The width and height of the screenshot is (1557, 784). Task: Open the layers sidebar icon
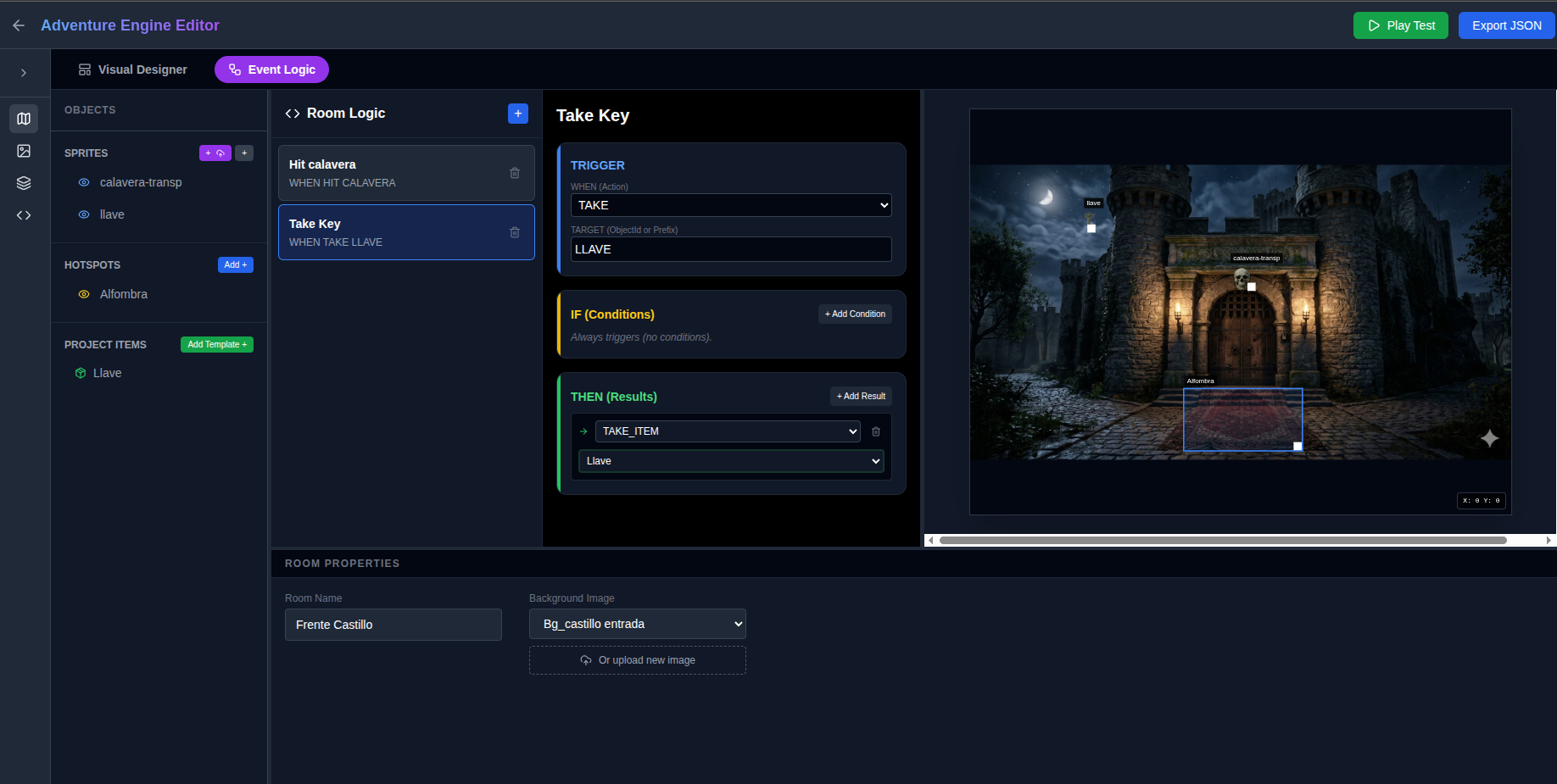click(x=24, y=183)
